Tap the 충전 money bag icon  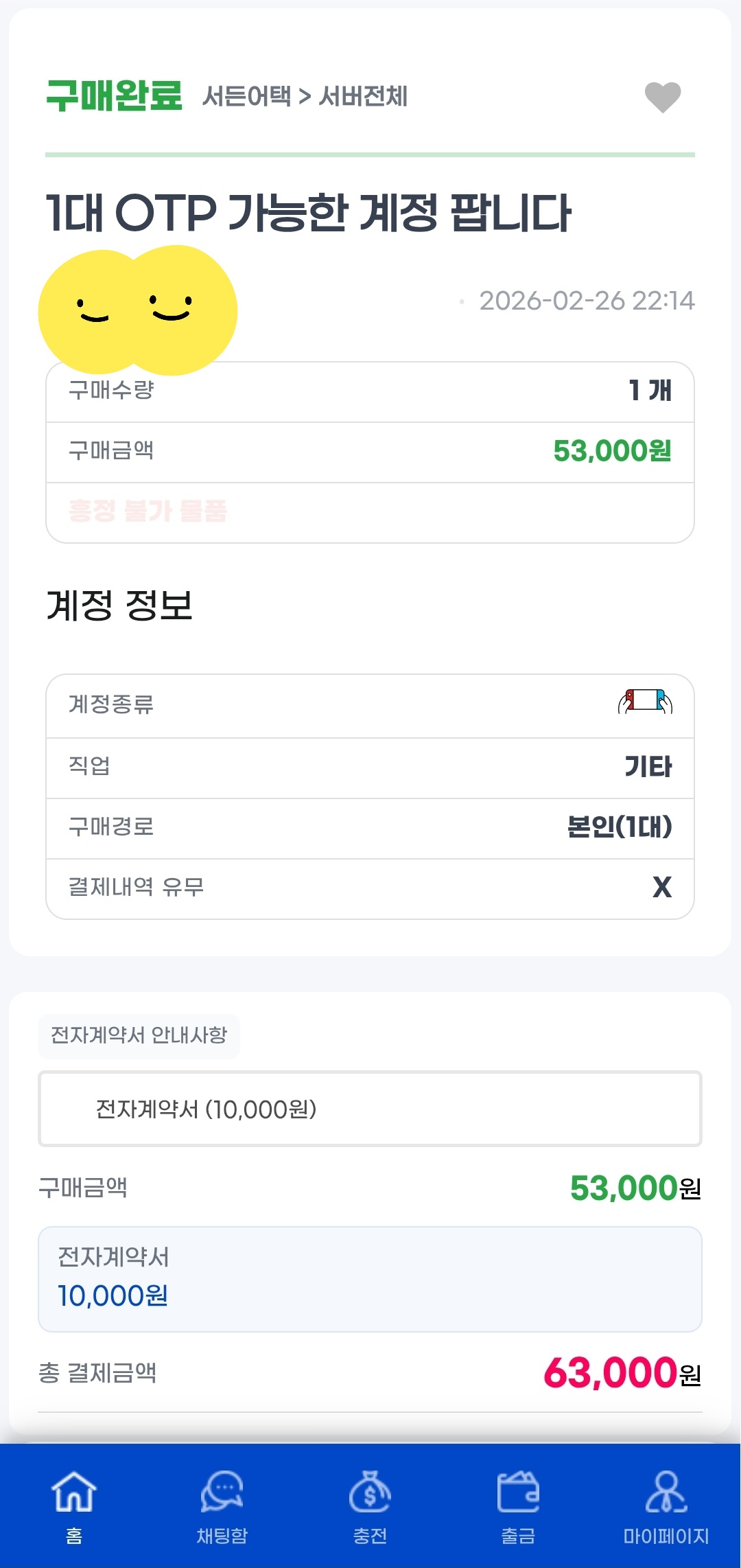click(x=370, y=1492)
